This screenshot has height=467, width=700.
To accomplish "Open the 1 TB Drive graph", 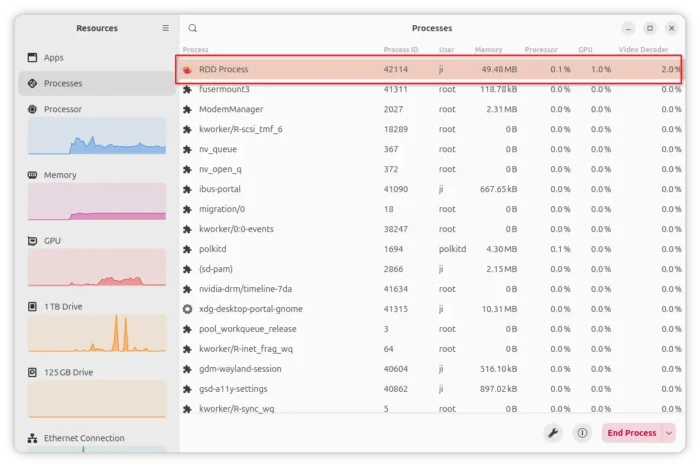I will coord(97,333).
